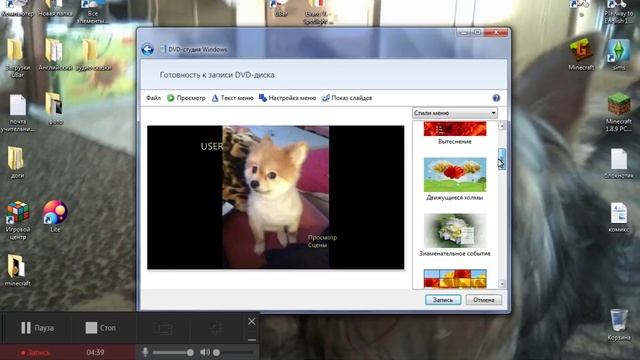The image size is (640, 360).
Task: Click the Стоп recorder button
Action: (100, 328)
